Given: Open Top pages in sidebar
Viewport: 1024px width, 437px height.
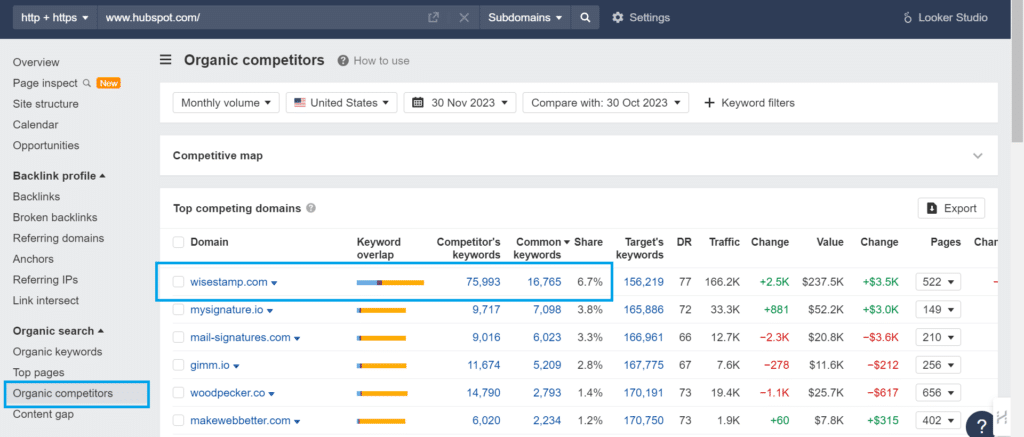Looking at the screenshot, I should [x=39, y=373].
